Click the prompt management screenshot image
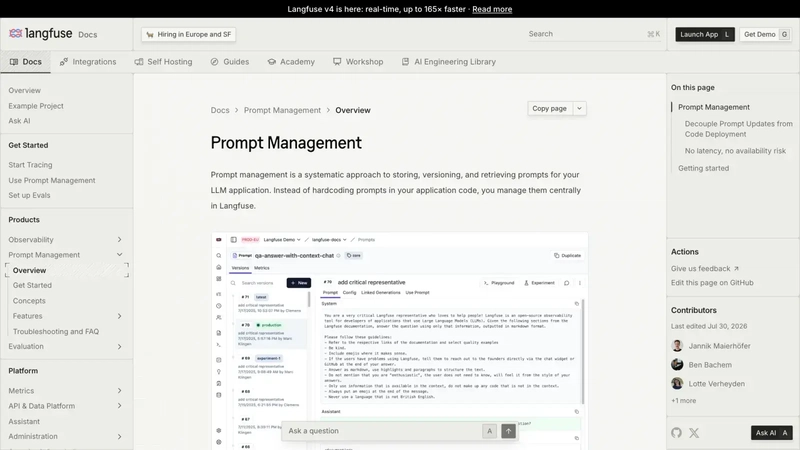Image resolution: width=800 pixels, height=450 pixels. [399, 341]
